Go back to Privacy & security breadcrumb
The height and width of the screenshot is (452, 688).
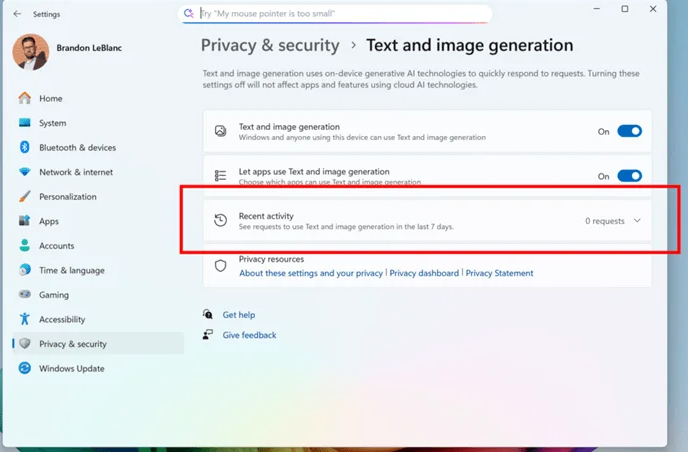point(270,45)
